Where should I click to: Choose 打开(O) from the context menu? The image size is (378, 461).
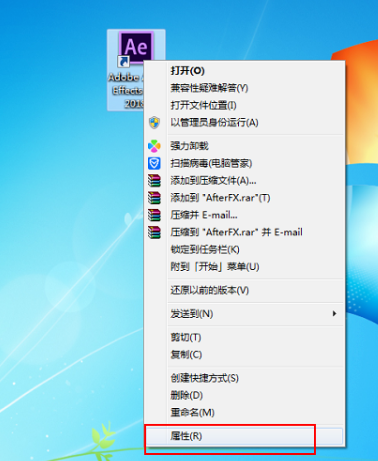pyautogui.click(x=244, y=71)
